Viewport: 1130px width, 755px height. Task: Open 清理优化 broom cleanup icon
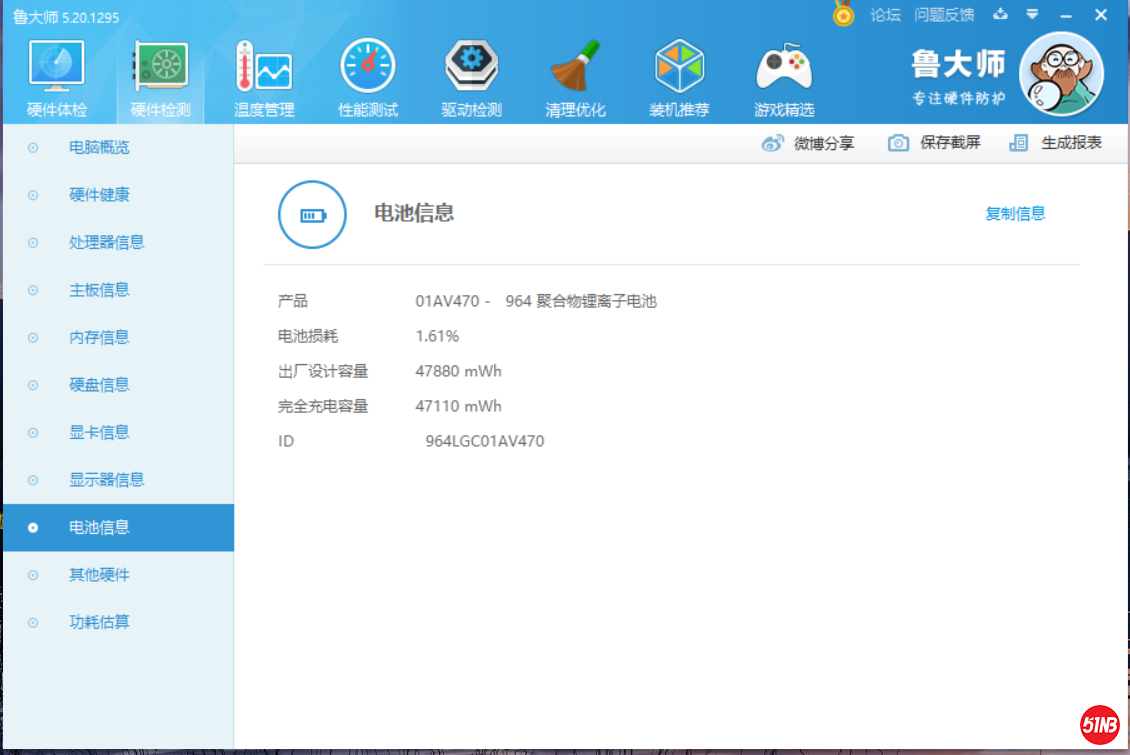point(575,67)
